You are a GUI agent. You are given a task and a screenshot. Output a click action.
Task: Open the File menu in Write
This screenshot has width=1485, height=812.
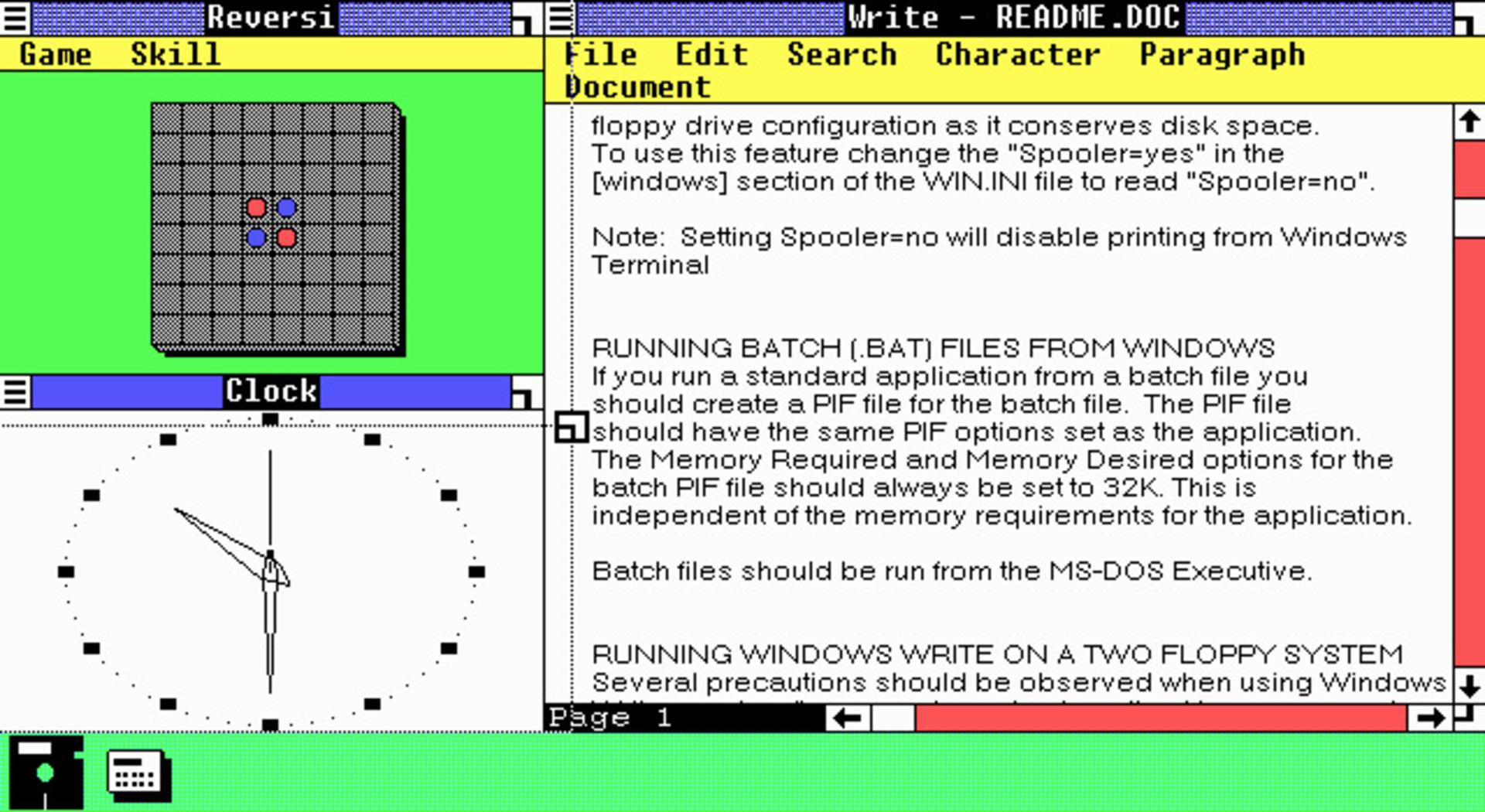(x=601, y=55)
